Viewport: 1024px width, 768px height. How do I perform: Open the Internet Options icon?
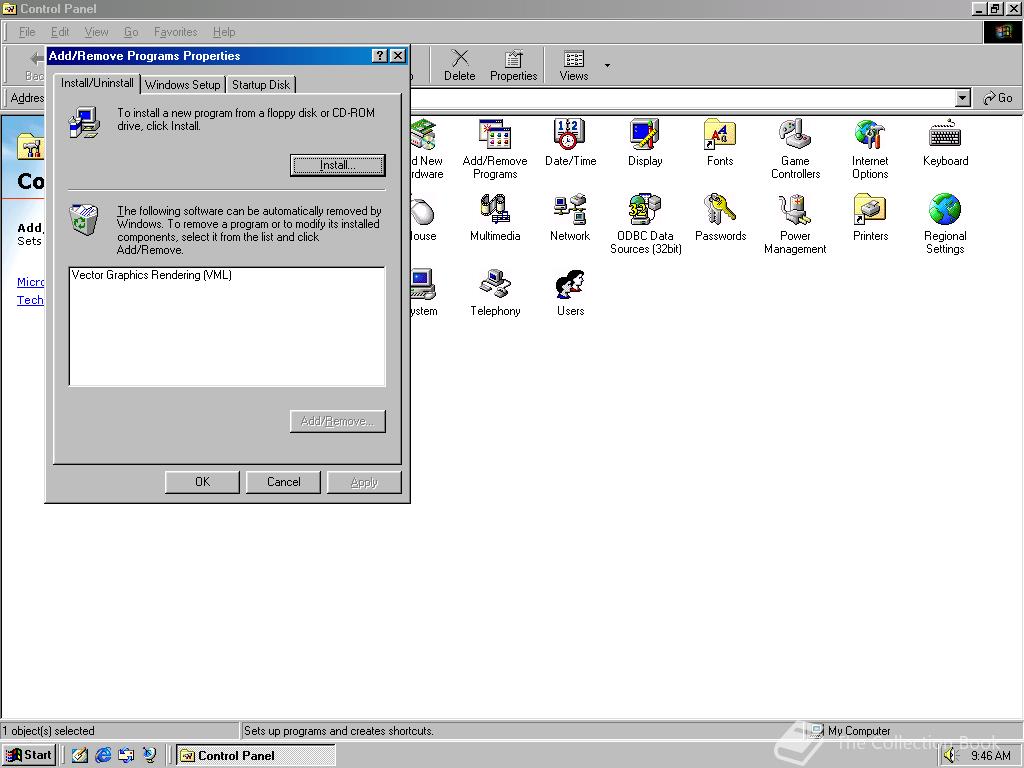pyautogui.click(x=870, y=149)
